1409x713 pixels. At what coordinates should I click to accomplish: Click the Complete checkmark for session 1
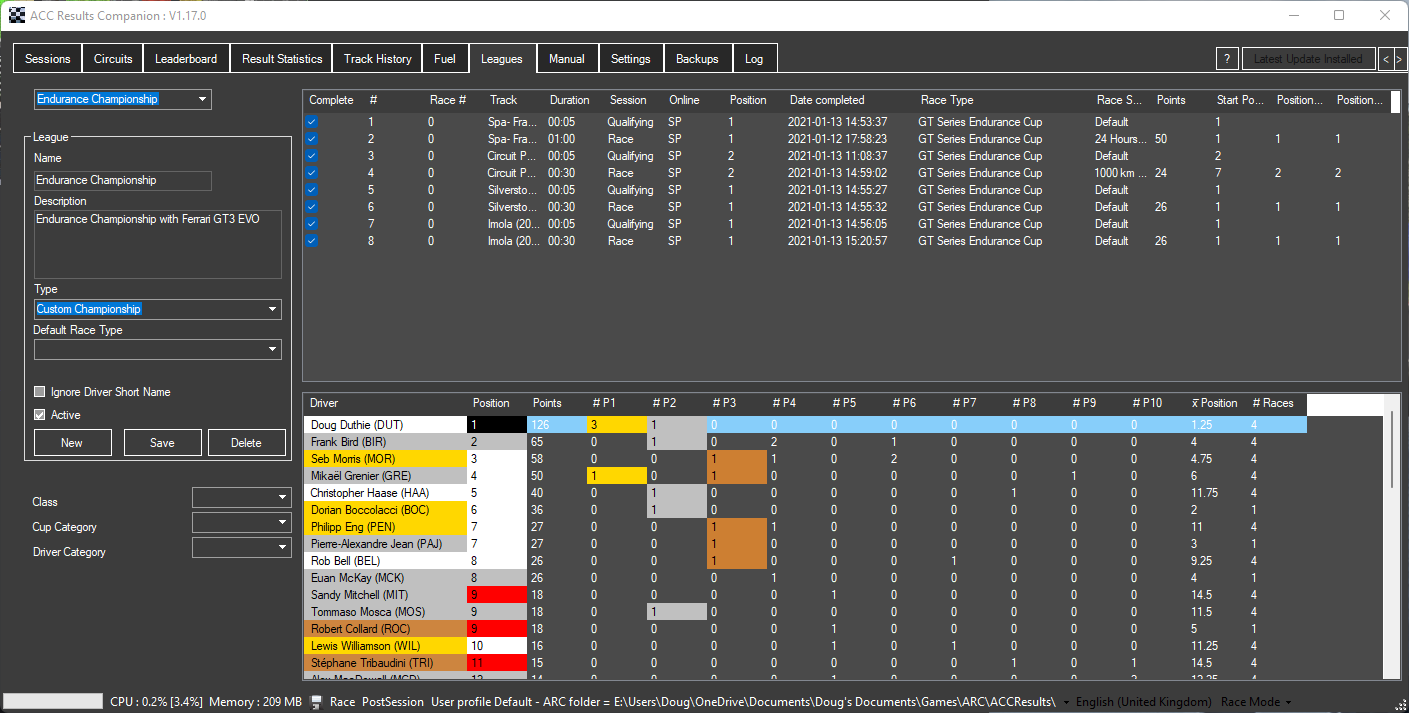(x=312, y=122)
